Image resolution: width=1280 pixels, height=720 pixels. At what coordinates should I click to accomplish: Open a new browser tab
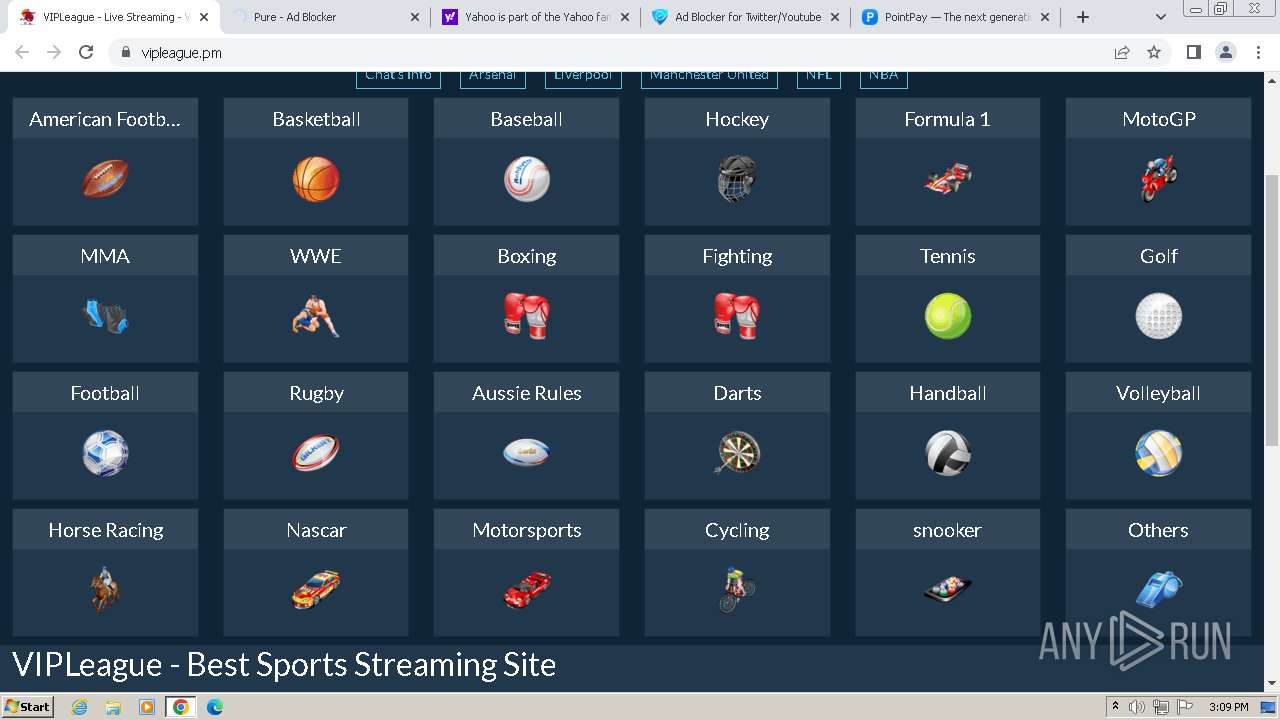click(x=1082, y=17)
